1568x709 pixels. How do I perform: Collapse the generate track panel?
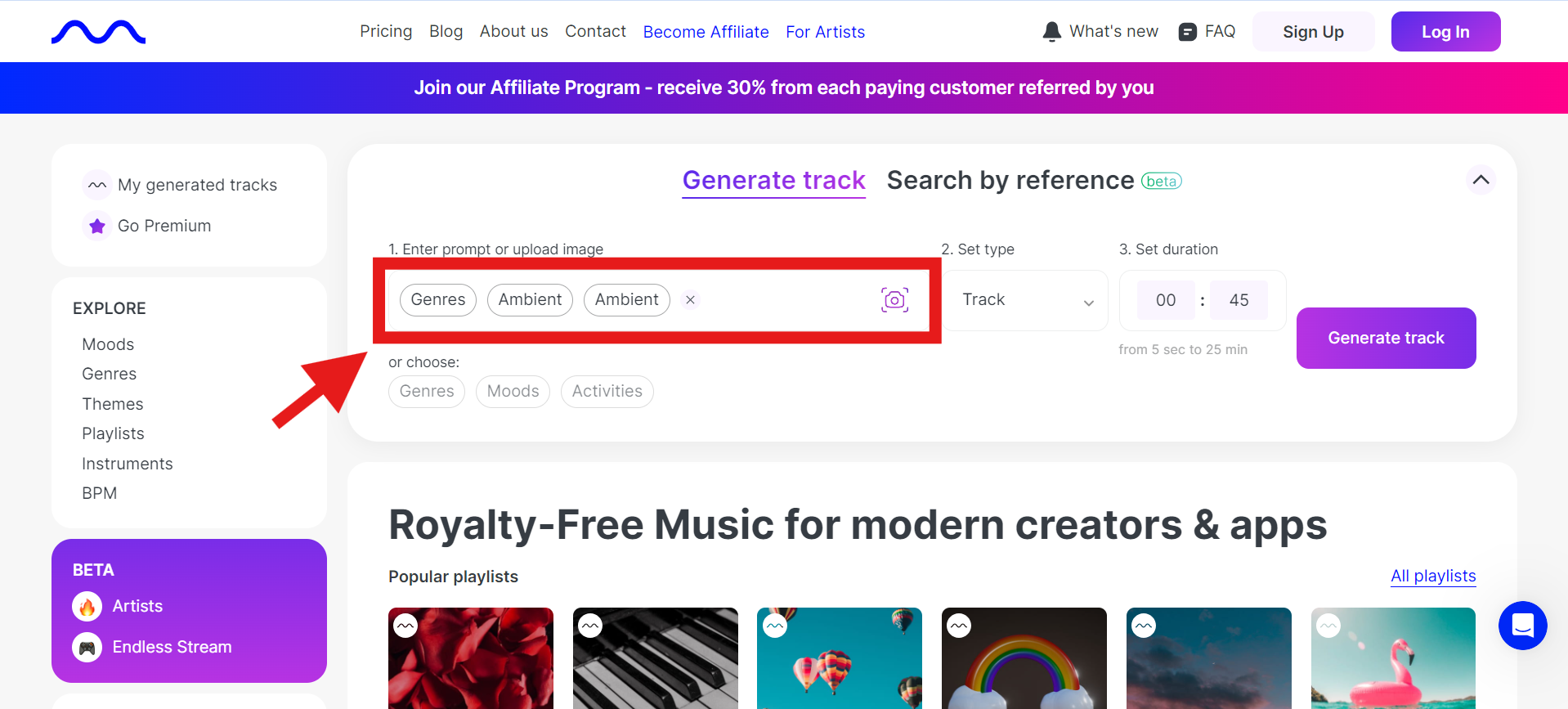point(1481,180)
